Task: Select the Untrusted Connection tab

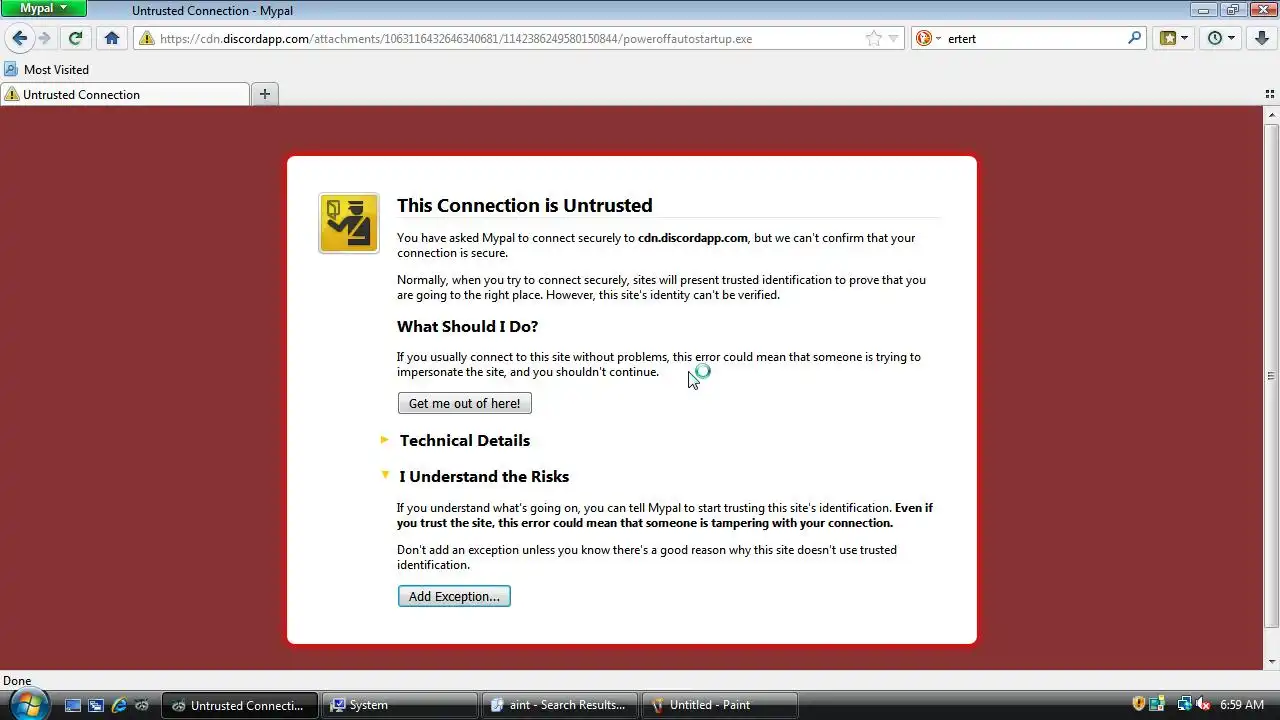Action: click(124, 94)
